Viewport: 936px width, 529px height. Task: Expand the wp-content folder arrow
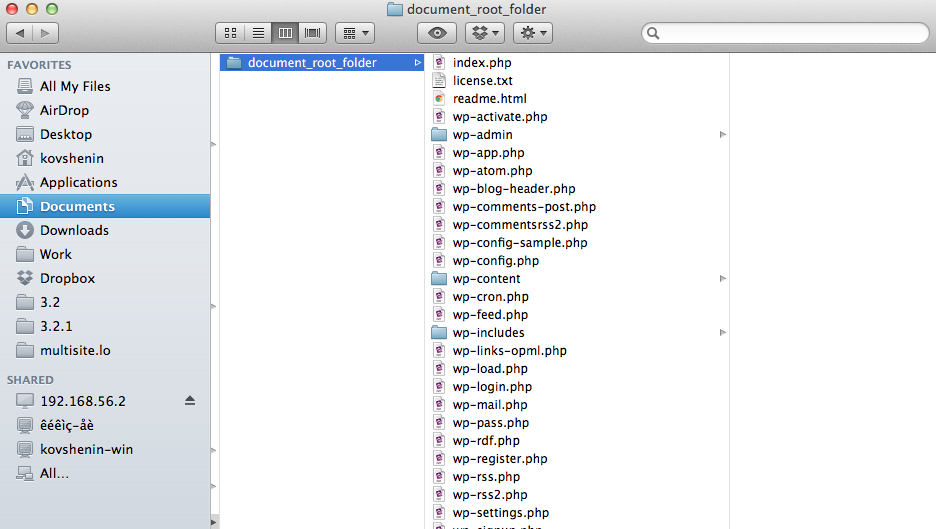pyautogui.click(x=722, y=278)
